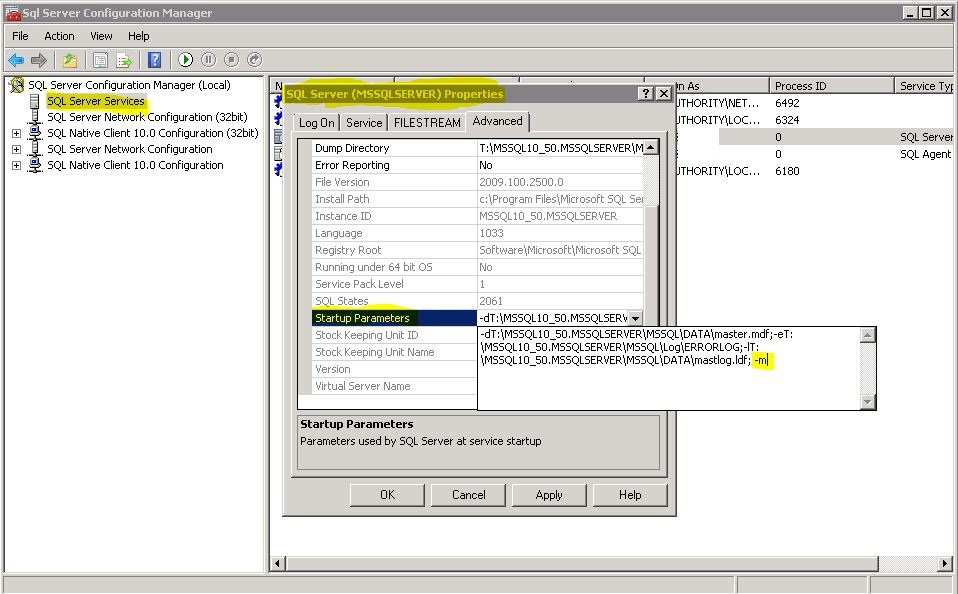Click OK in the Properties dialog
This screenshot has height=594, width=958.
[387, 495]
